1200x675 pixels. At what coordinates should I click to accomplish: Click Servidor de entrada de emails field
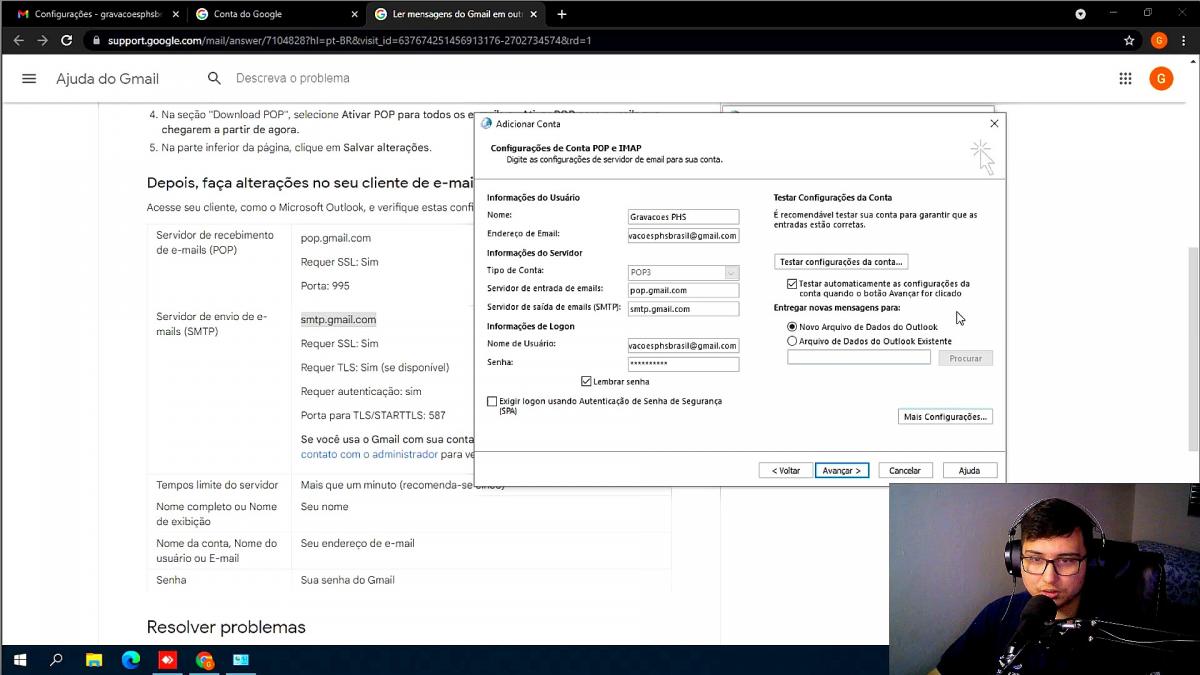(683, 290)
